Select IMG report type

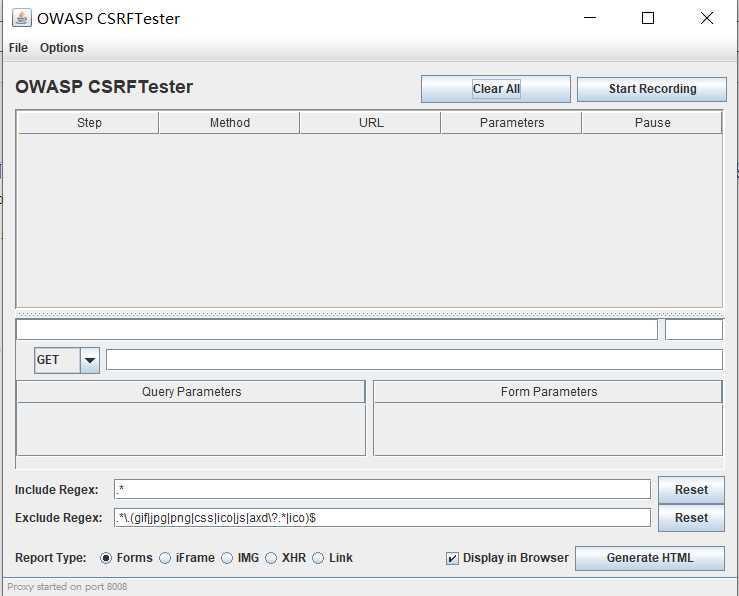[240, 558]
